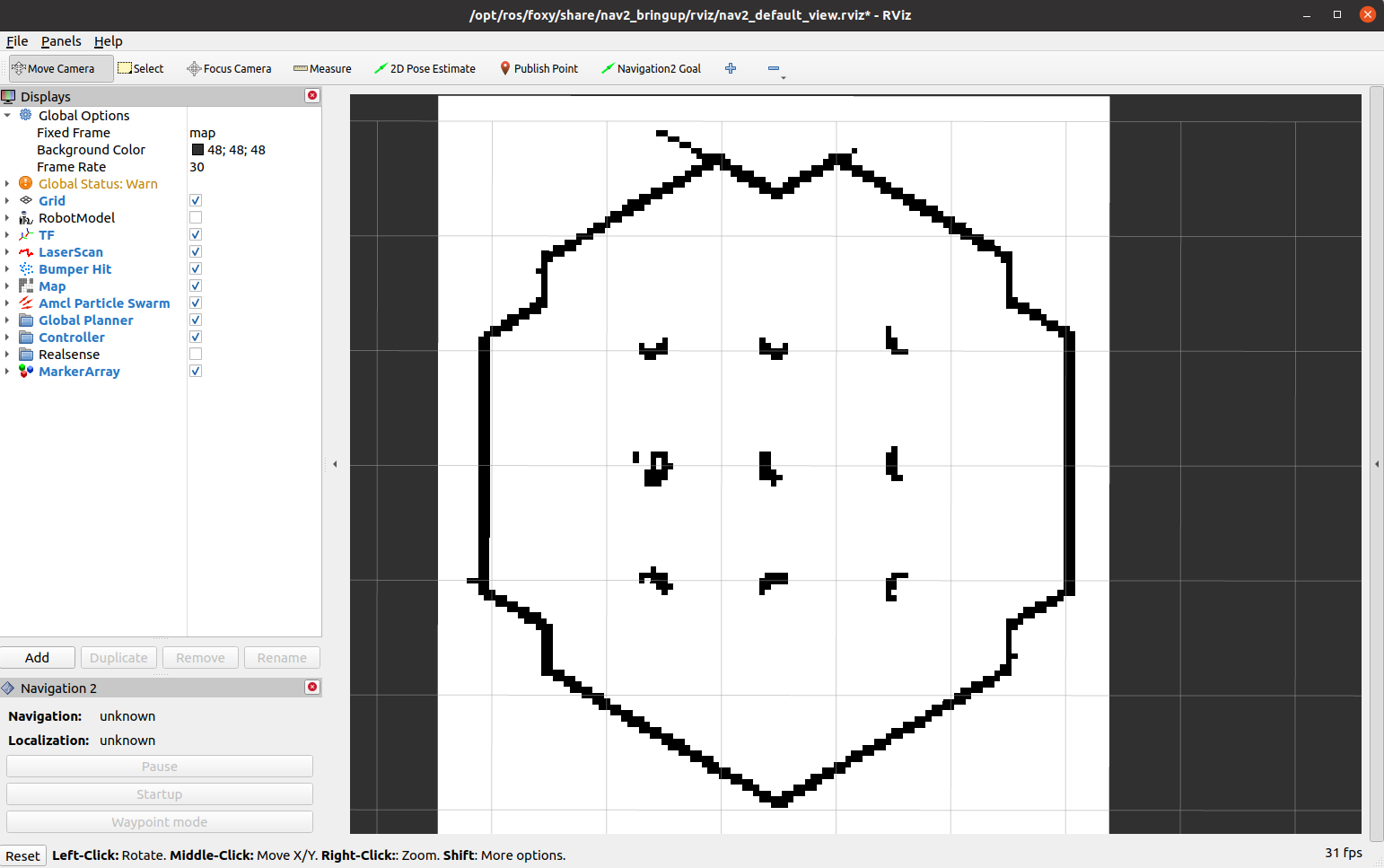Collapse the Global Options tree node
The height and width of the screenshot is (868, 1384).
pos(7,116)
